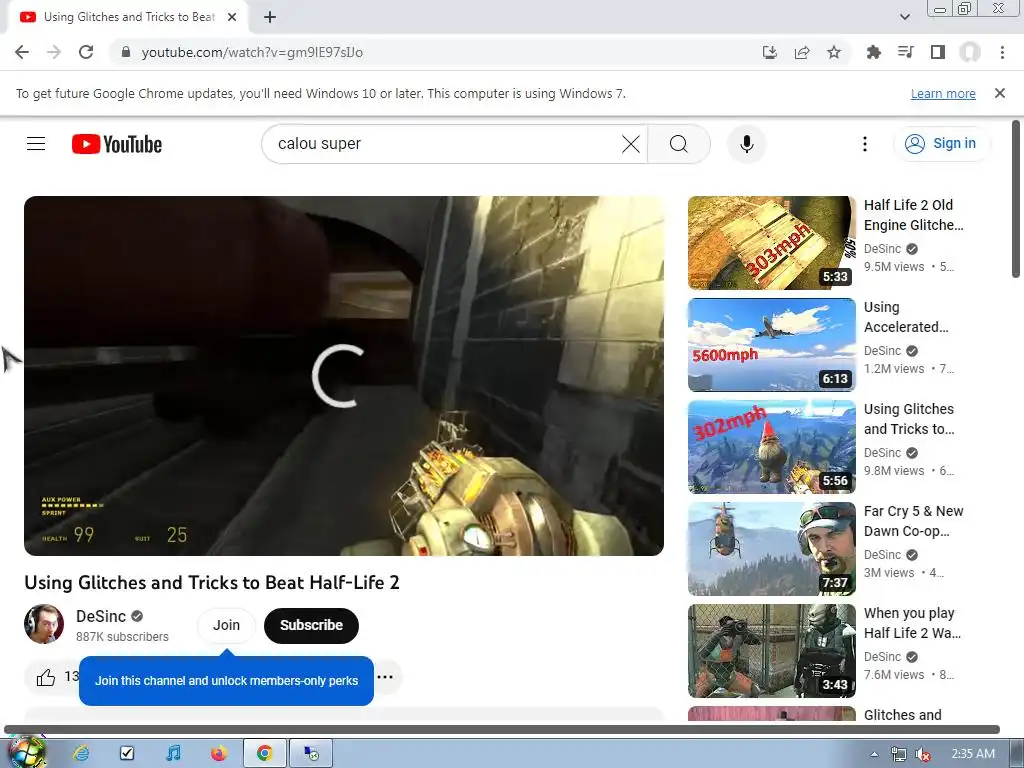Bookmark this page with the star

click(834, 52)
